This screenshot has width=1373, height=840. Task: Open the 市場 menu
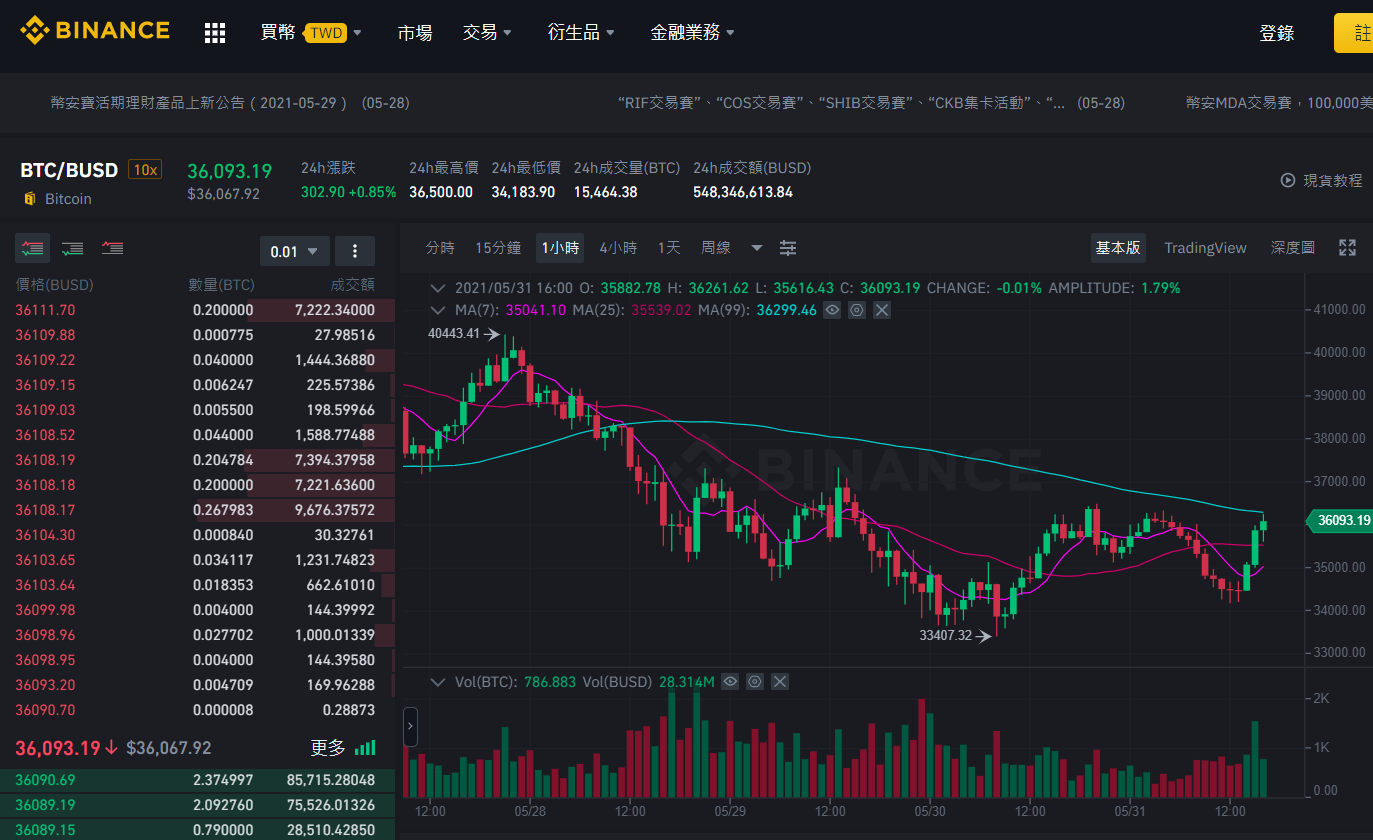[415, 33]
